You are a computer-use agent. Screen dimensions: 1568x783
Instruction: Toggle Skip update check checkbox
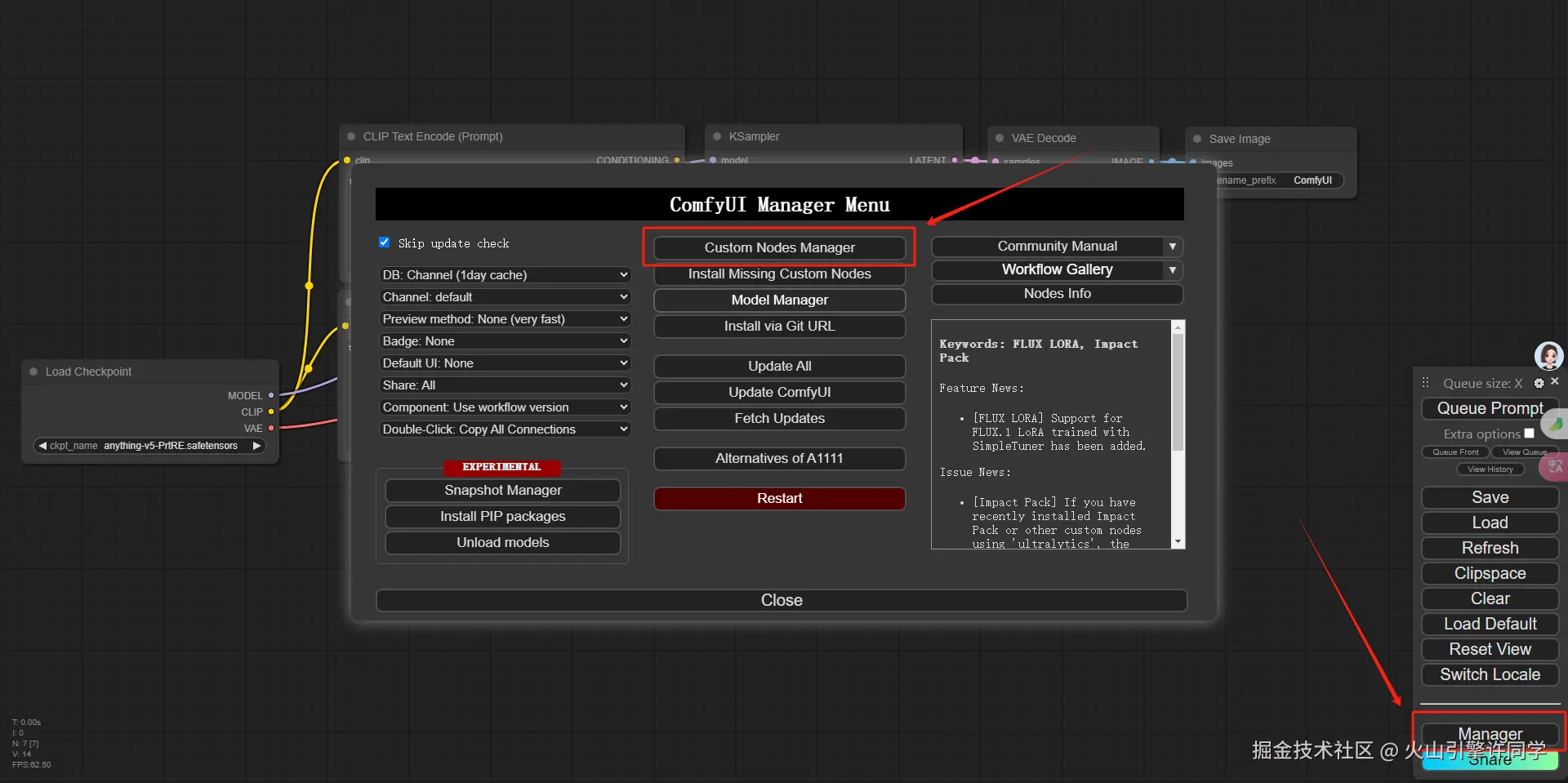tap(384, 242)
